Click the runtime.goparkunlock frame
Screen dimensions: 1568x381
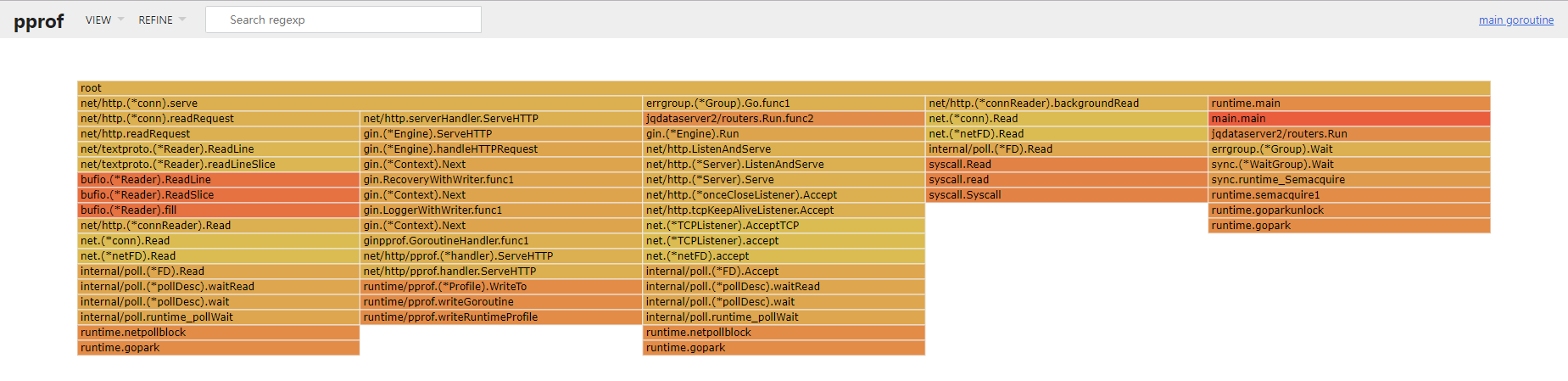(1349, 210)
